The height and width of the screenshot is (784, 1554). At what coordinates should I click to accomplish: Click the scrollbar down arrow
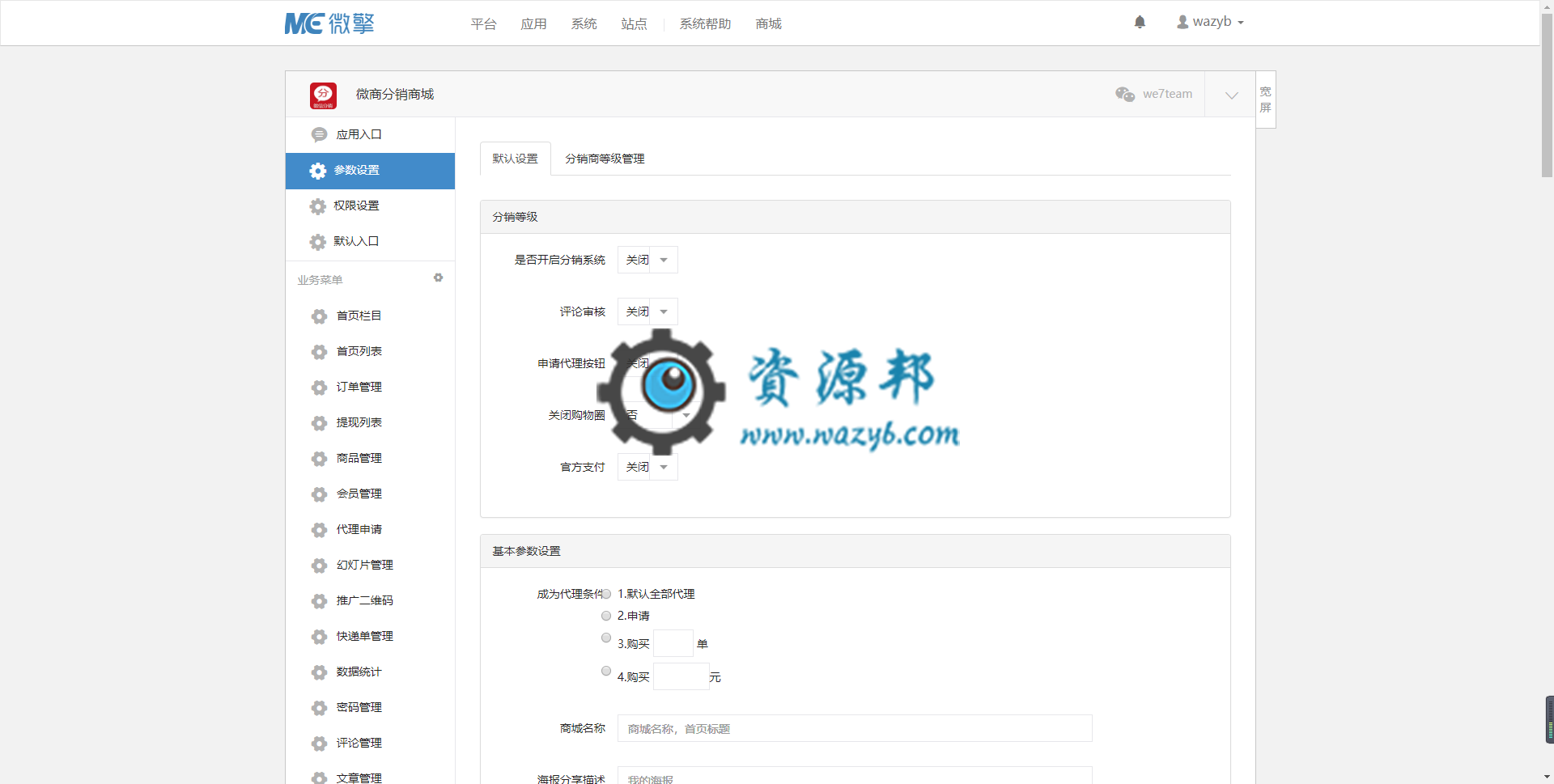point(1547,778)
